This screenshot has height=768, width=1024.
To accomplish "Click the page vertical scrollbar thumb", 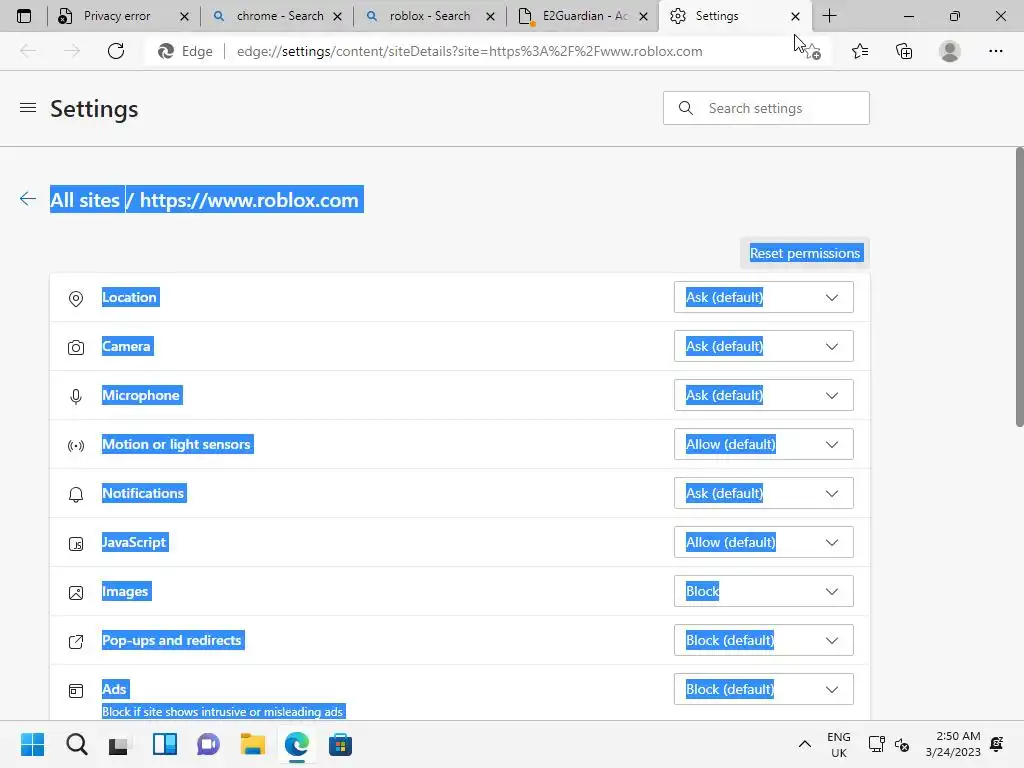I will [x=1019, y=287].
